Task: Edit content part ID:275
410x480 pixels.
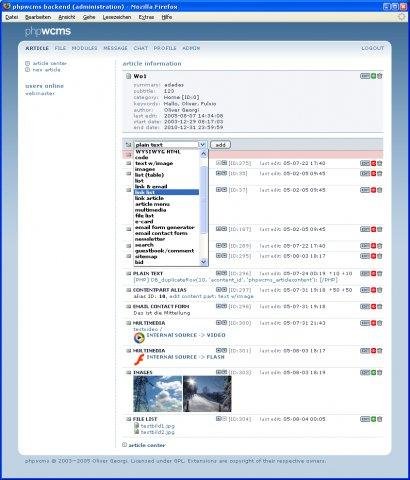Action: tap(365, 163)
